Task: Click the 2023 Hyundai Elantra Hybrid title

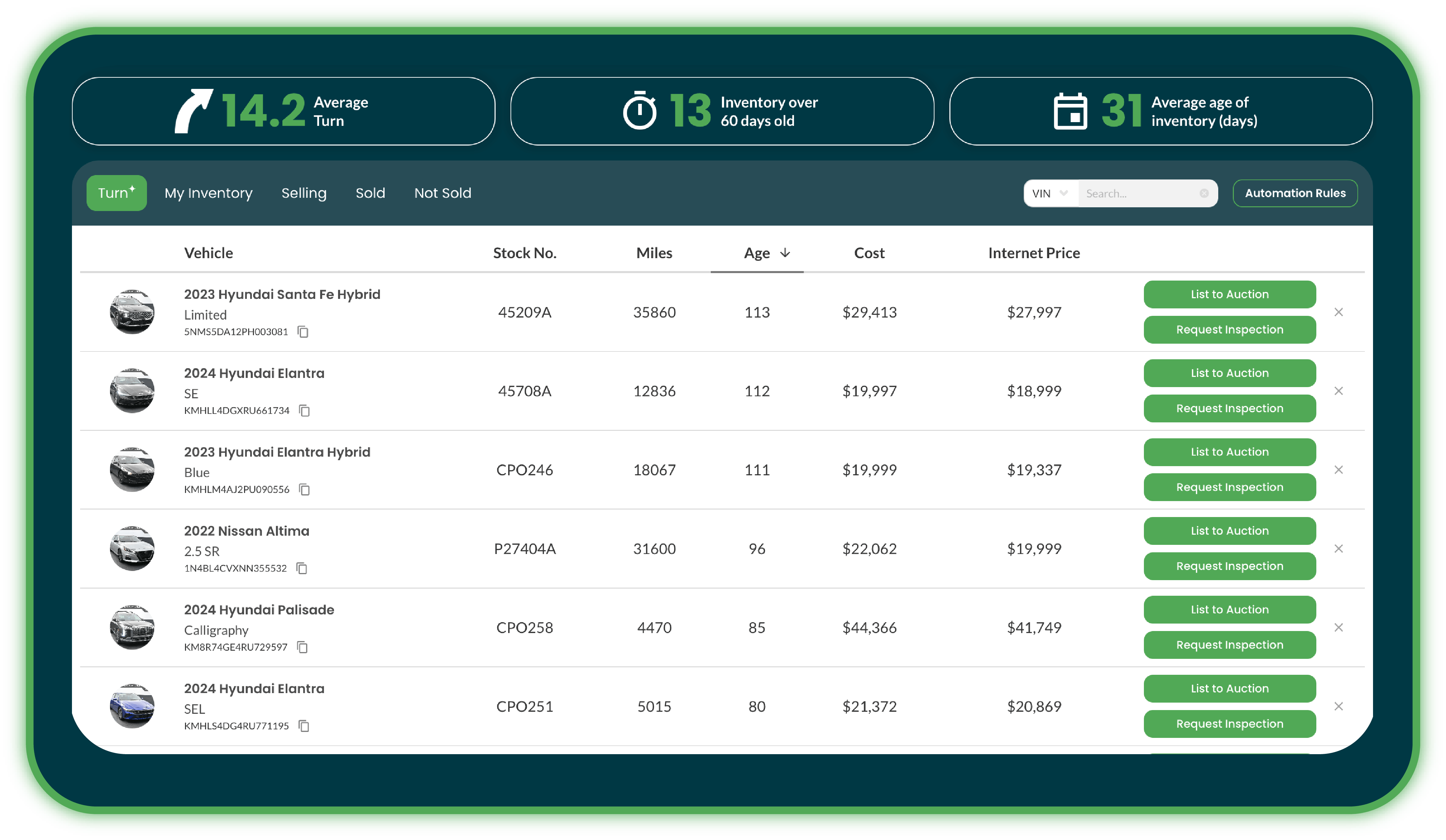Action: [277, 452]
